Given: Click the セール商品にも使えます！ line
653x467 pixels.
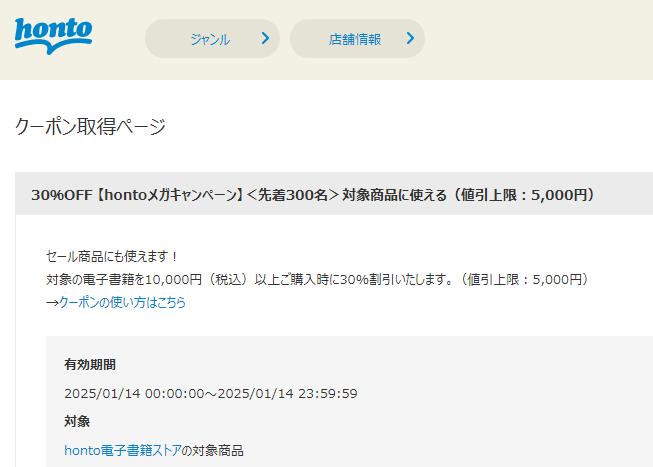Looking at the screenshot, I should (x=112, y=256).
